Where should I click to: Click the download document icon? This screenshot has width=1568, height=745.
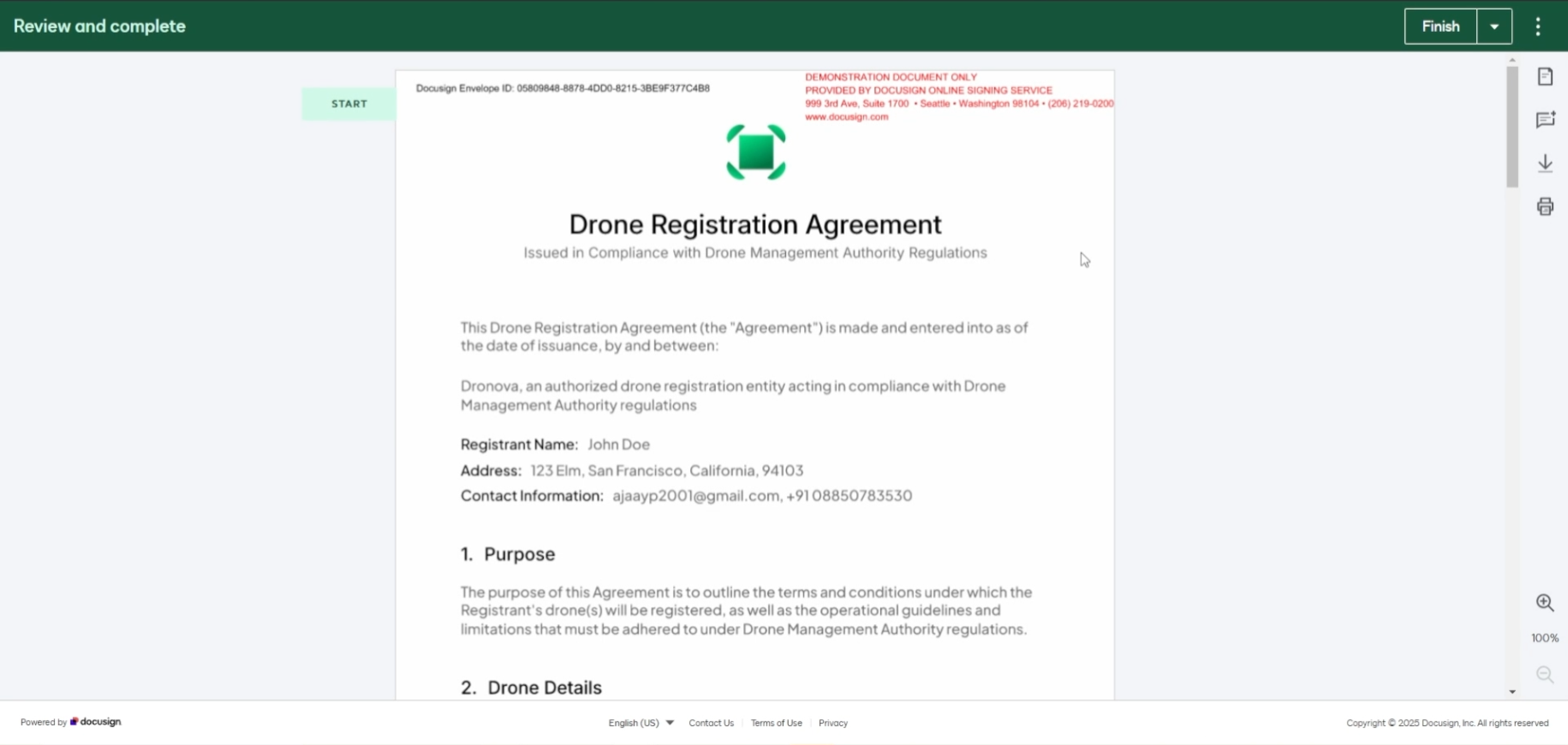click(1545, 163)
